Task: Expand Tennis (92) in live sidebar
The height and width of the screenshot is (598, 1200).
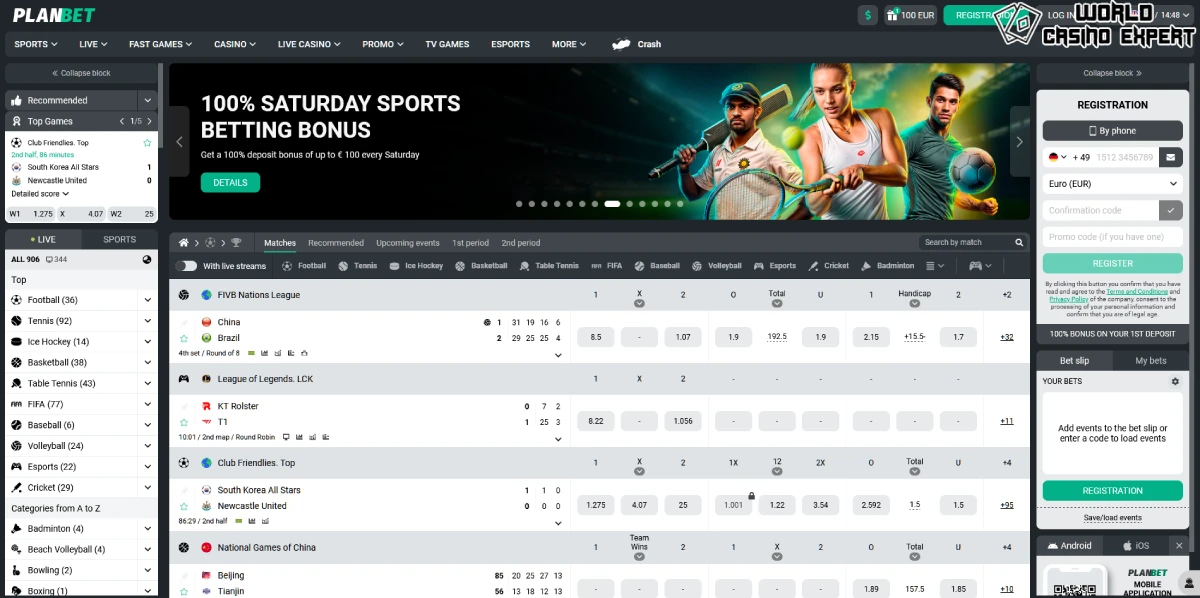Action: [x=147, y=321]
